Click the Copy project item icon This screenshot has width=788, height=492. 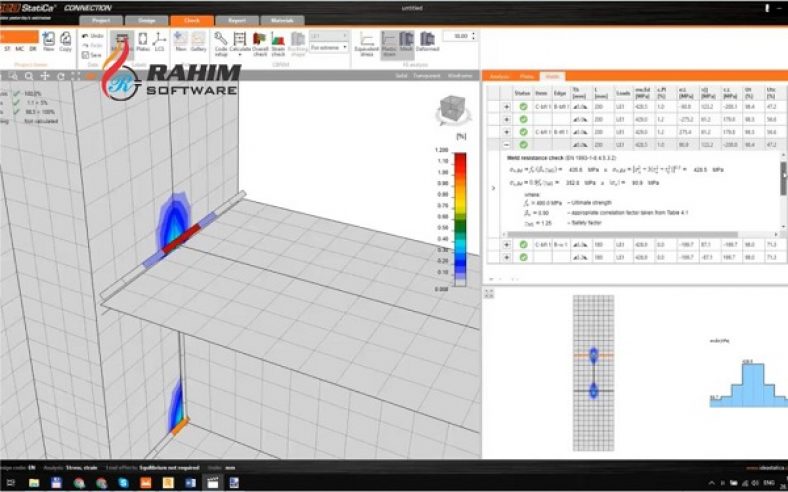pos(65,42)
